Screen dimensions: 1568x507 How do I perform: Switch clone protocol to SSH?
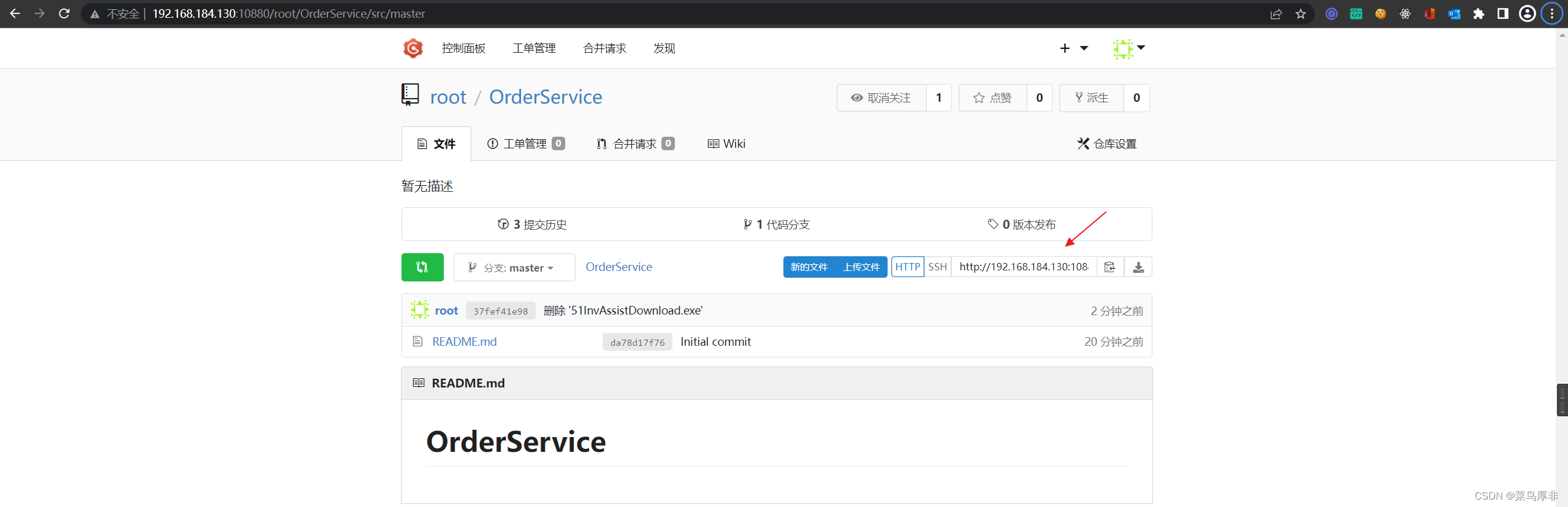937,267
